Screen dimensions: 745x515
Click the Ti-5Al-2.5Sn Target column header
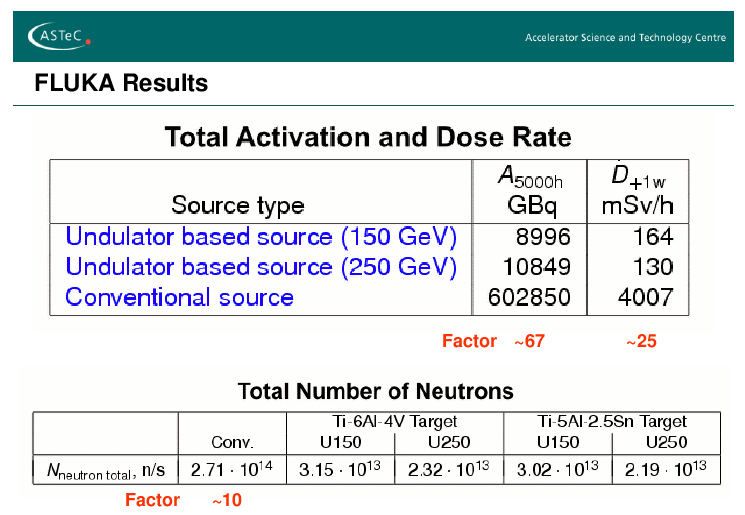click(610, 421)
